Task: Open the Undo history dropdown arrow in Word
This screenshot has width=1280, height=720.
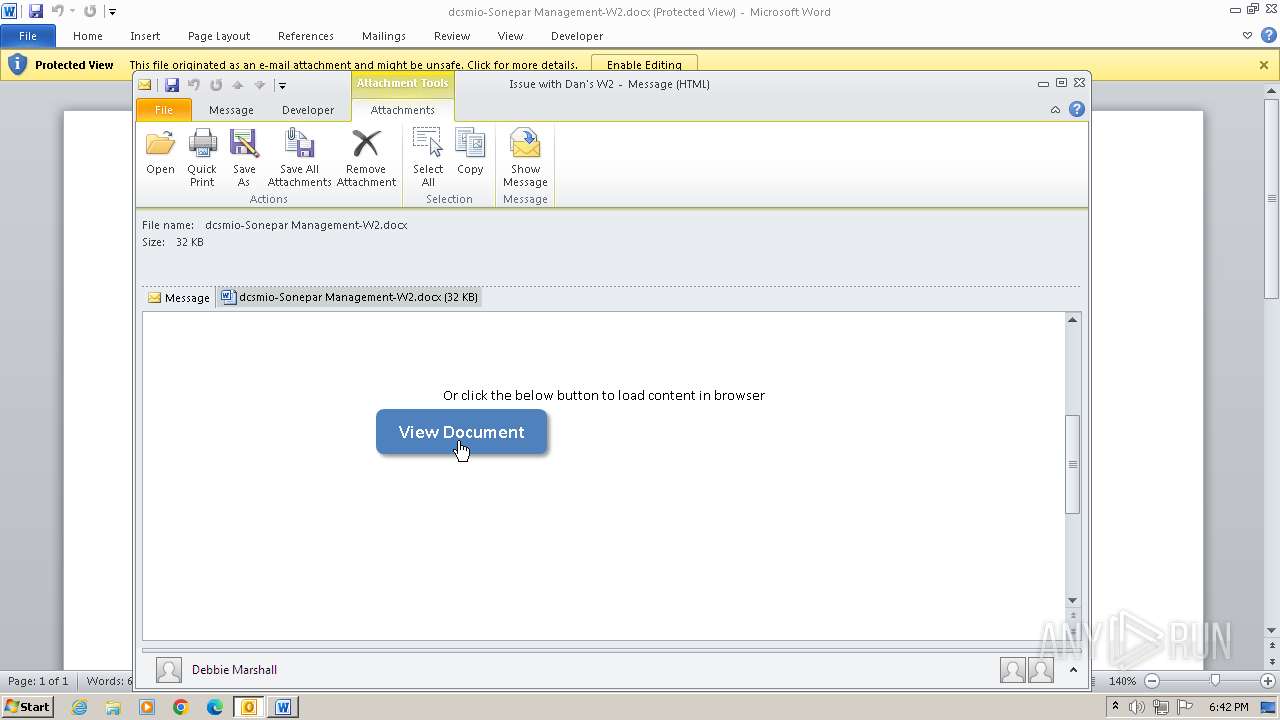Action: [72, 11]
